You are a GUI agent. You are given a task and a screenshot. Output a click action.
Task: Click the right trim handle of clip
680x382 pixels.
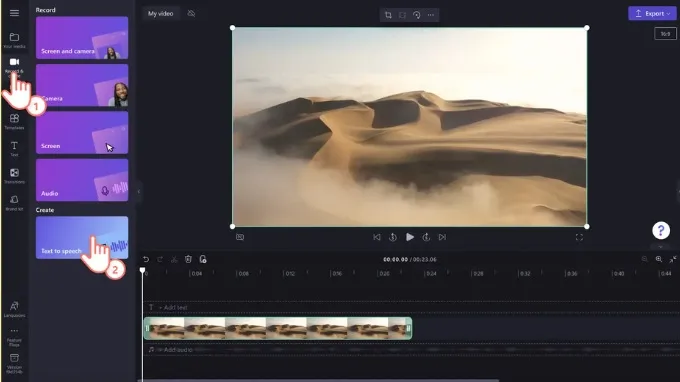[x=409, y=328]
